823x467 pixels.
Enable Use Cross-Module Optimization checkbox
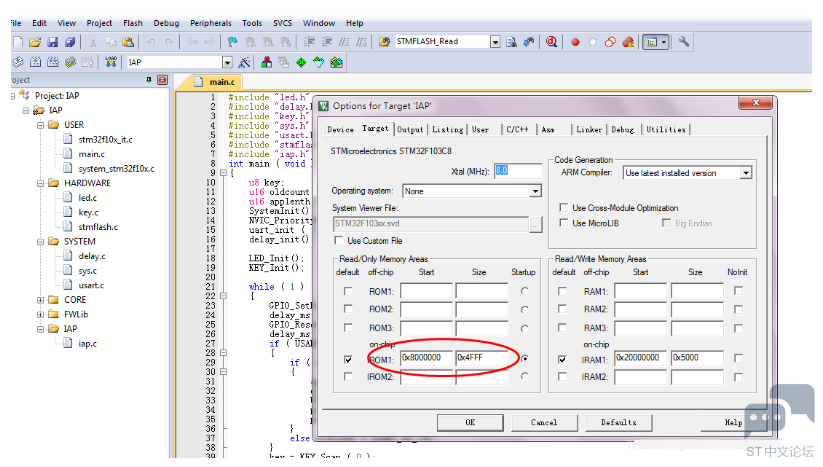[563, 207]
